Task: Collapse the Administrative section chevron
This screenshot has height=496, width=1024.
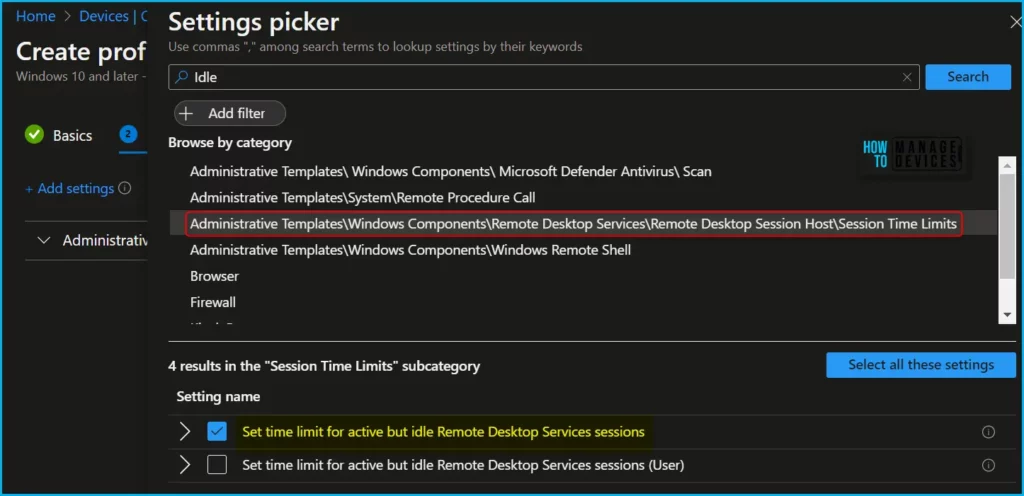Action: (43, 241)
